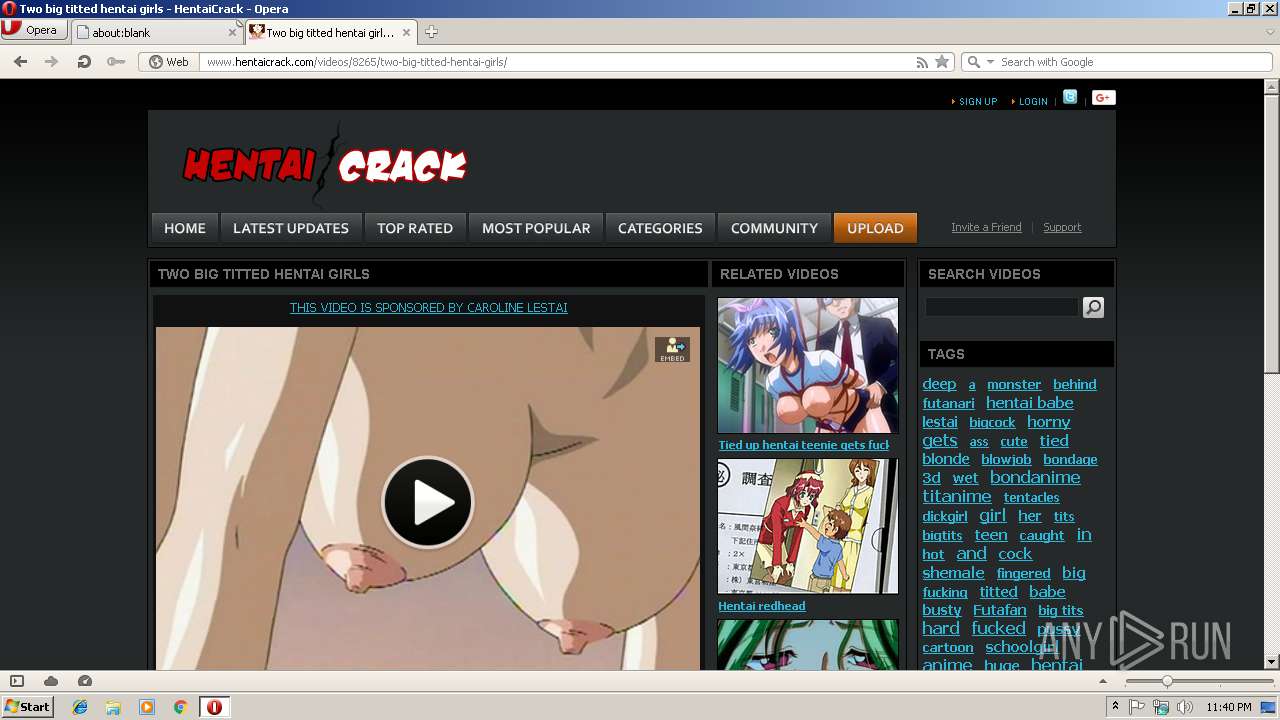
Task: Open the HOME navigation item
Action: coord(185,228)
